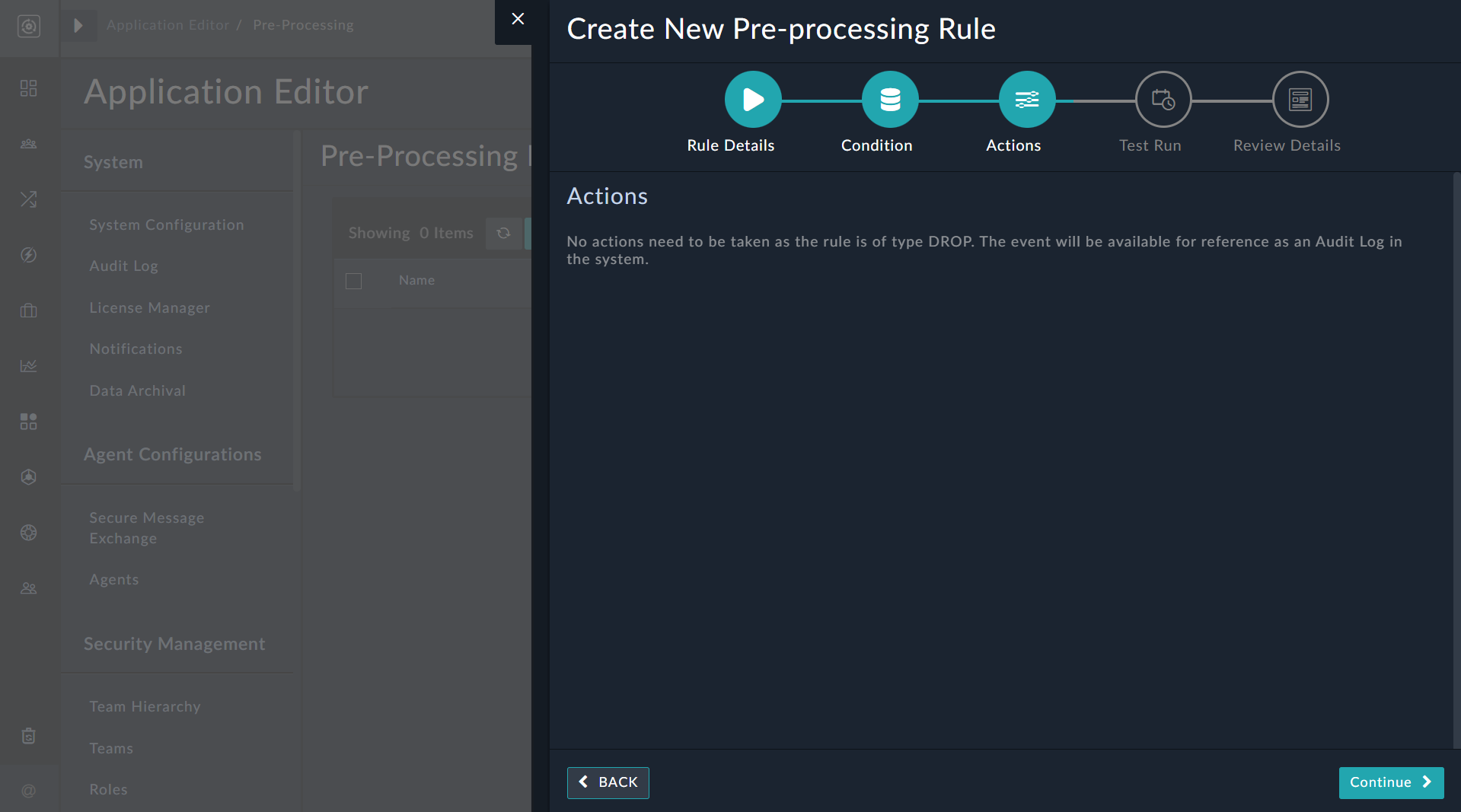Select the Rule Details wizard step icon
Image resolution: width=1461 pixels, height=812 pixels.
pos(752,99)
